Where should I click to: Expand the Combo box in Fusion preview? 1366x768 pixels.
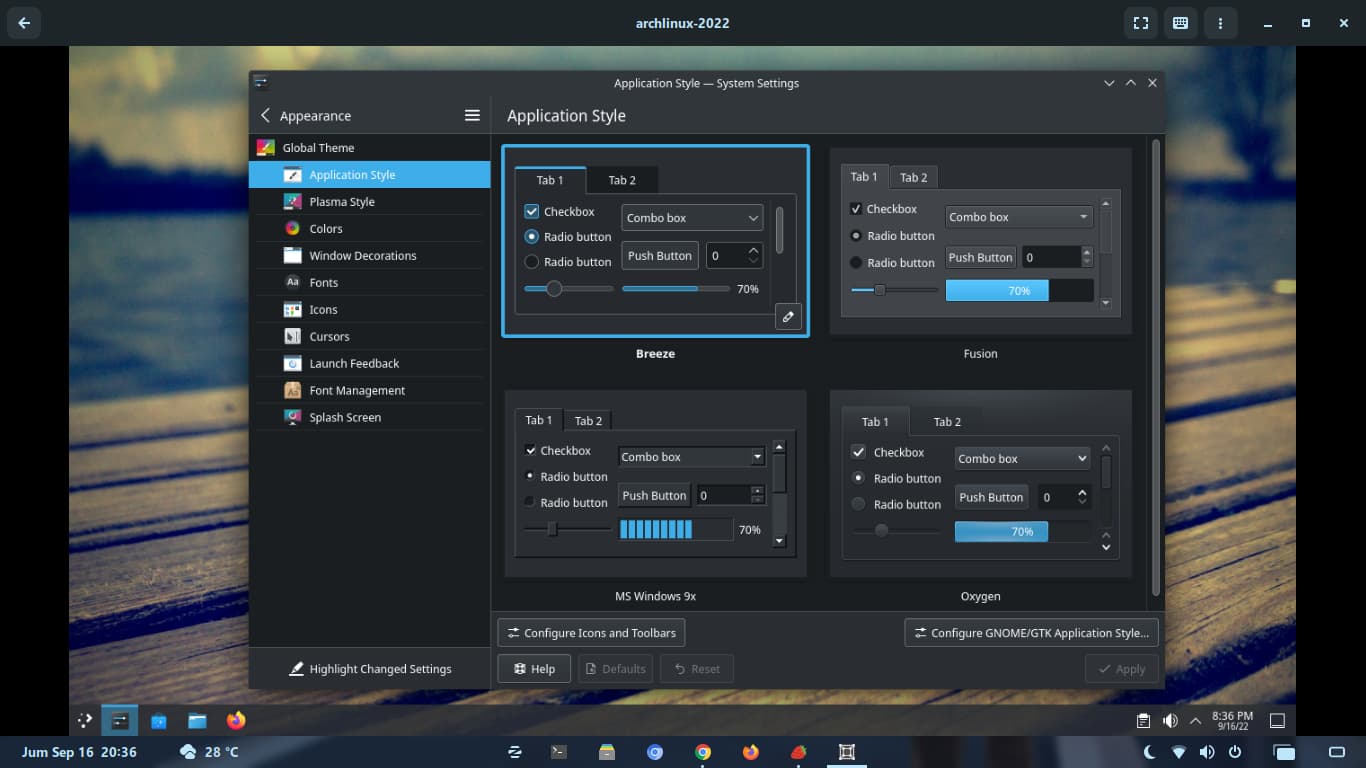(1019, 217)
